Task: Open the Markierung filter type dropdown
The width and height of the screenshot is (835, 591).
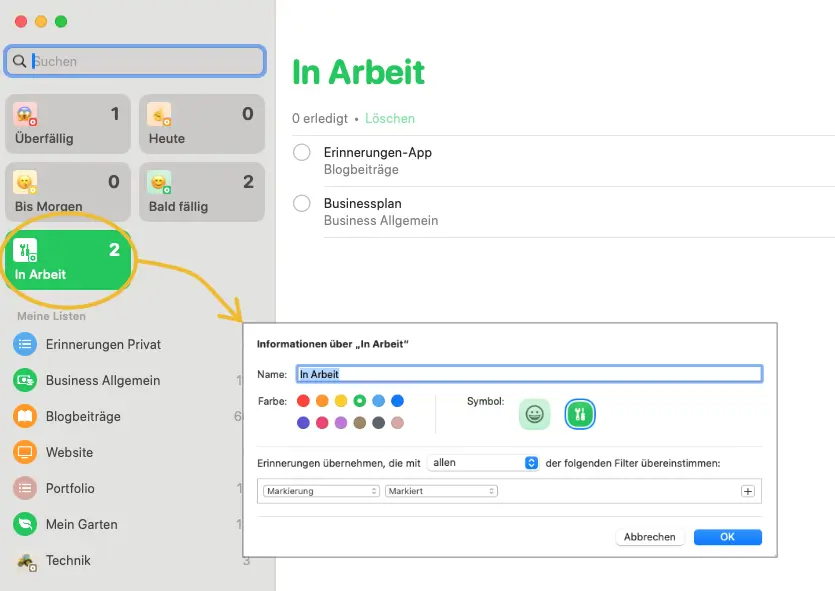Action: point(321,491)
